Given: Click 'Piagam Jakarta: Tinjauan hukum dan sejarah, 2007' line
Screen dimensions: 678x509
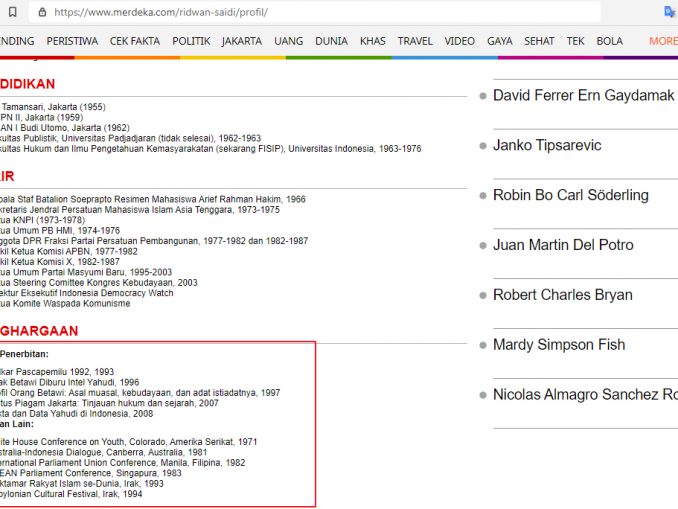Looking at the screenshot, I should [x=109, y=403].
